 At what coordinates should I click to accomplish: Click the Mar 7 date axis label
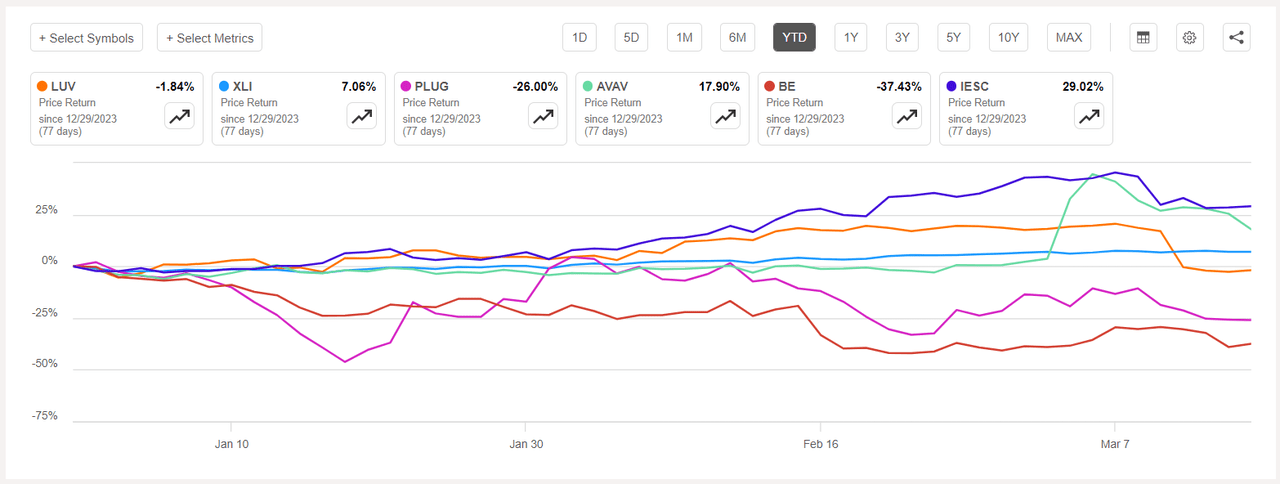[x=1116, y=443]
